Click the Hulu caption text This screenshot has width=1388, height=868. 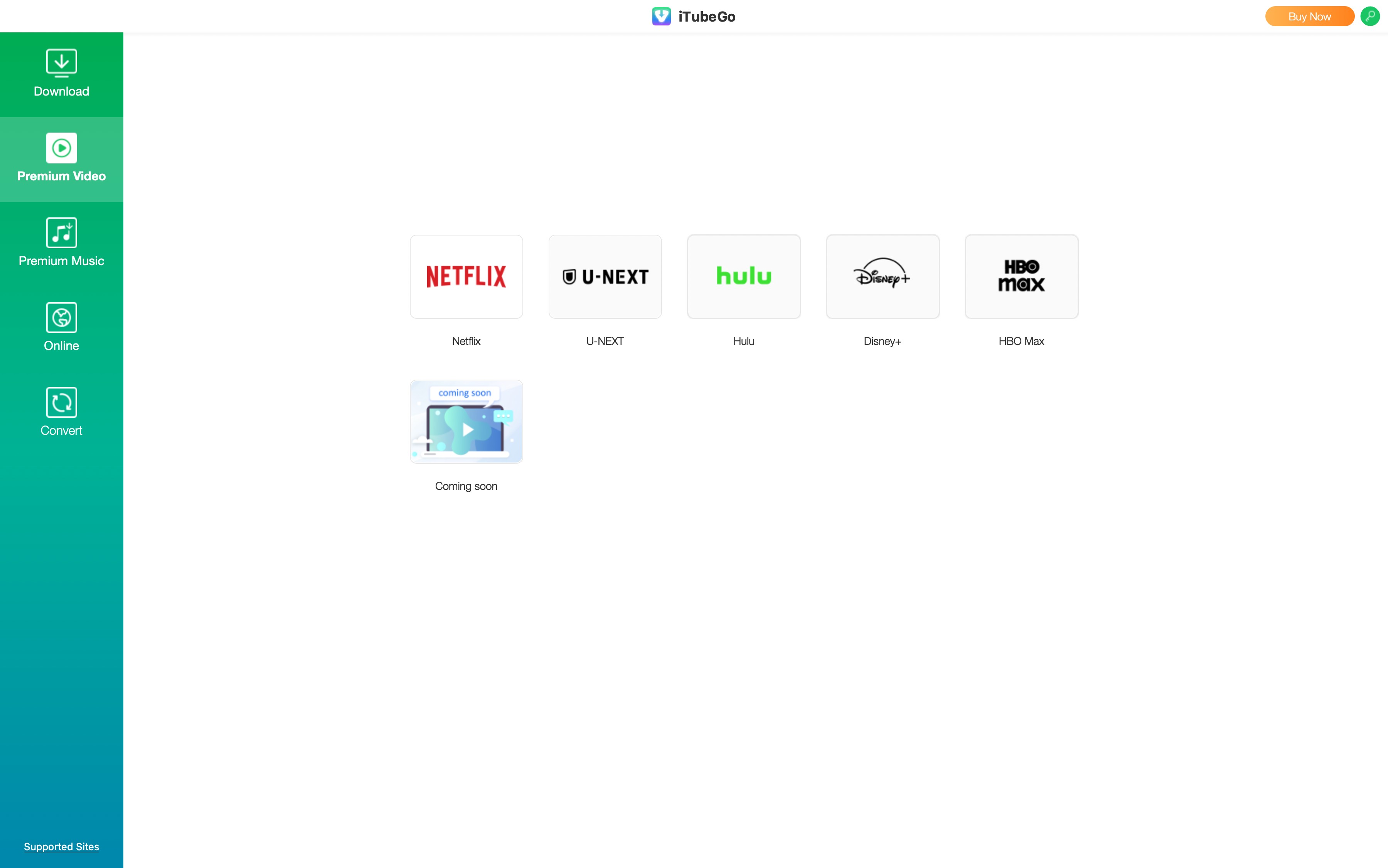pyautogui.click(x=744, y=341)
